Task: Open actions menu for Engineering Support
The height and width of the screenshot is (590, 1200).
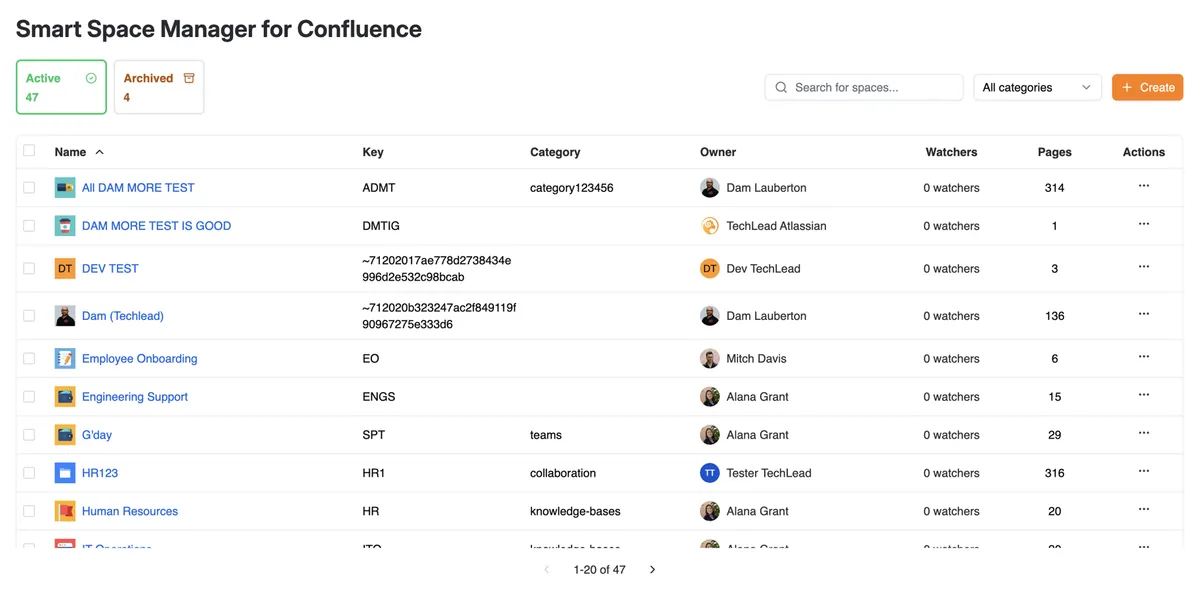Action: (1144, 395)
